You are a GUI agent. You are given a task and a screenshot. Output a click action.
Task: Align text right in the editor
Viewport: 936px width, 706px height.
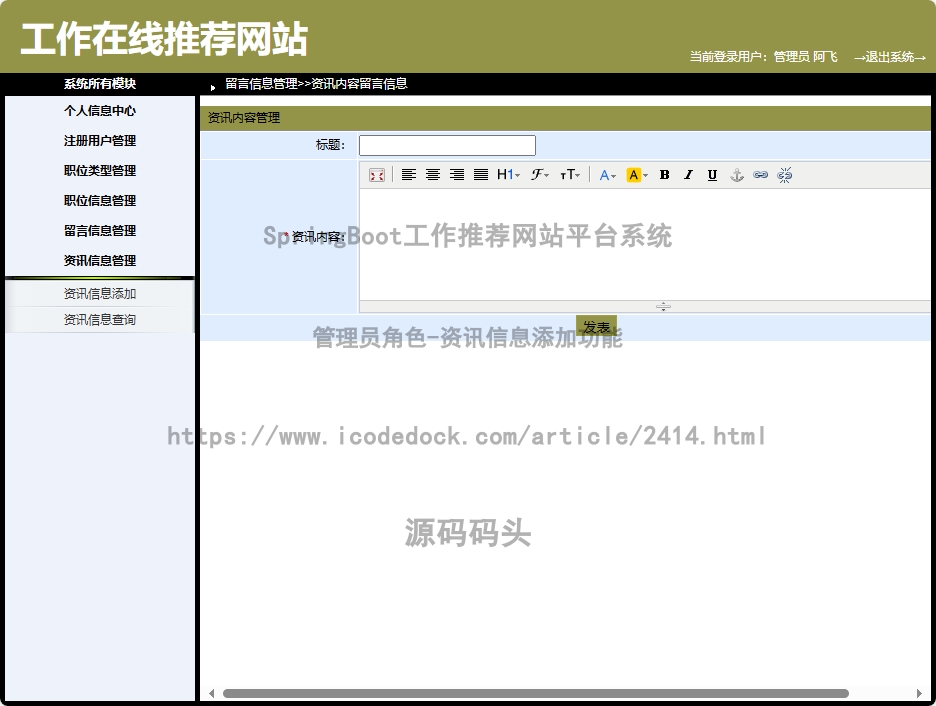457,175
